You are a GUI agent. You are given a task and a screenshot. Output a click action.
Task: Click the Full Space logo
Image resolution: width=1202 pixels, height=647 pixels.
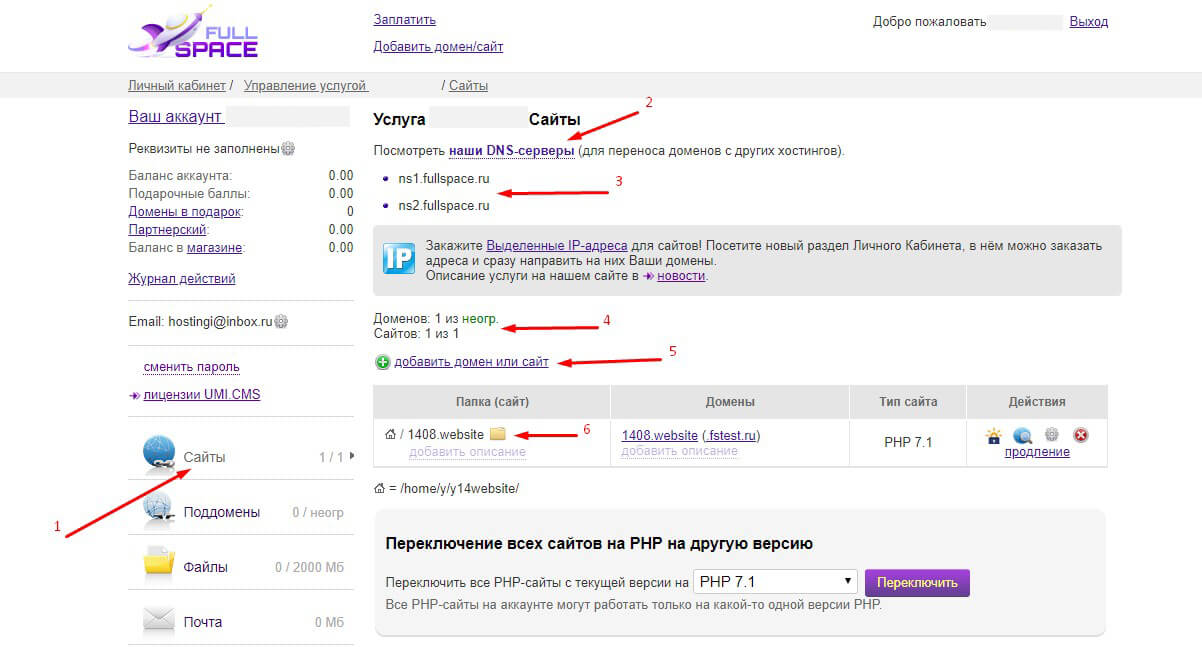pos(193,32)
